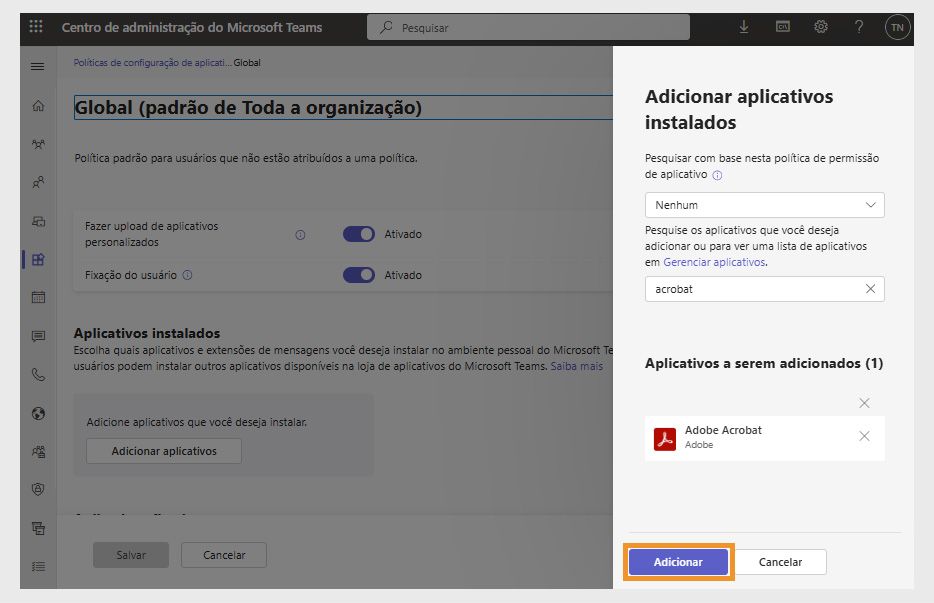Select the Locations globe icon in sidebar
934x603 pixels.
[38, 413]
